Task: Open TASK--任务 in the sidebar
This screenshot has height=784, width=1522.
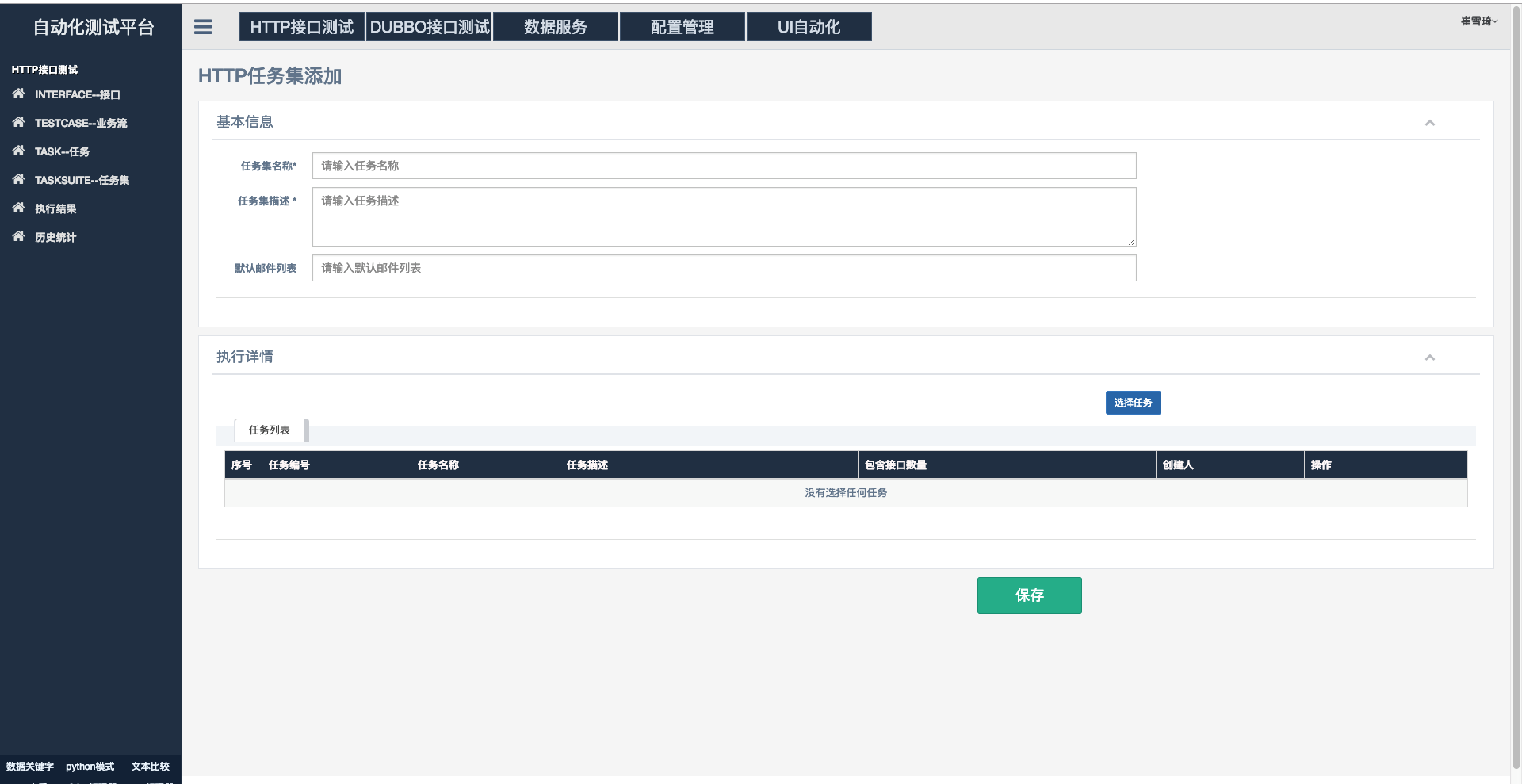Action: [62, 151]
